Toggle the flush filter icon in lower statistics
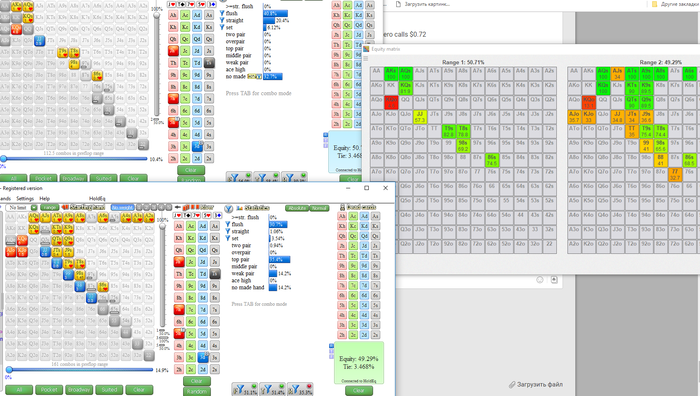This screenshot has height=396, width=700. coord(228,224)
